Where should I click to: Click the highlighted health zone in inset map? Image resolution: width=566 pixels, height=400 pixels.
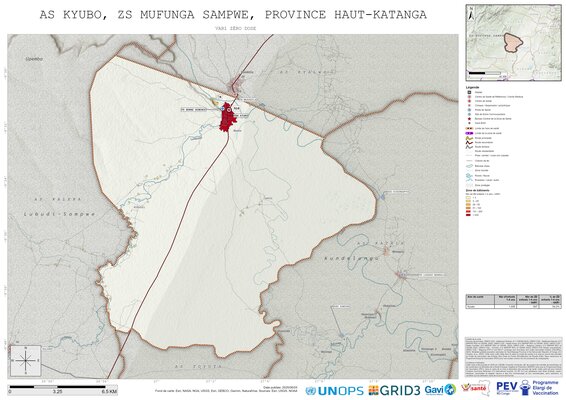pyautogui.click(x=514, y=43)
